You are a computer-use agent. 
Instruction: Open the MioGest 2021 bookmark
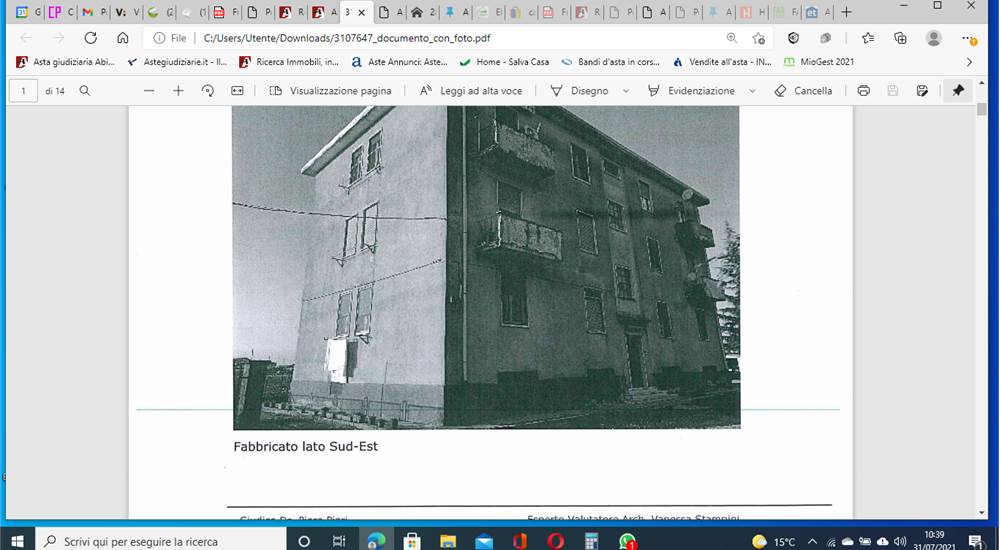pos(819,62)
